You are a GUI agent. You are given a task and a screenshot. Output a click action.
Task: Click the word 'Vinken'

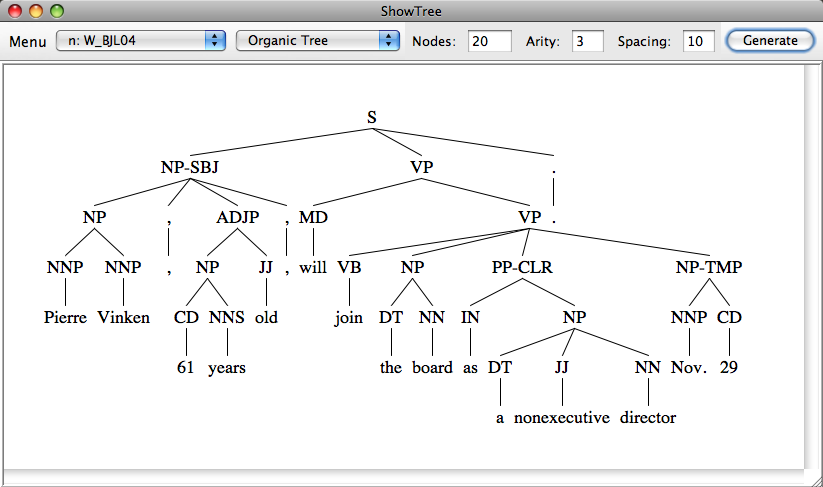[123, 317]
